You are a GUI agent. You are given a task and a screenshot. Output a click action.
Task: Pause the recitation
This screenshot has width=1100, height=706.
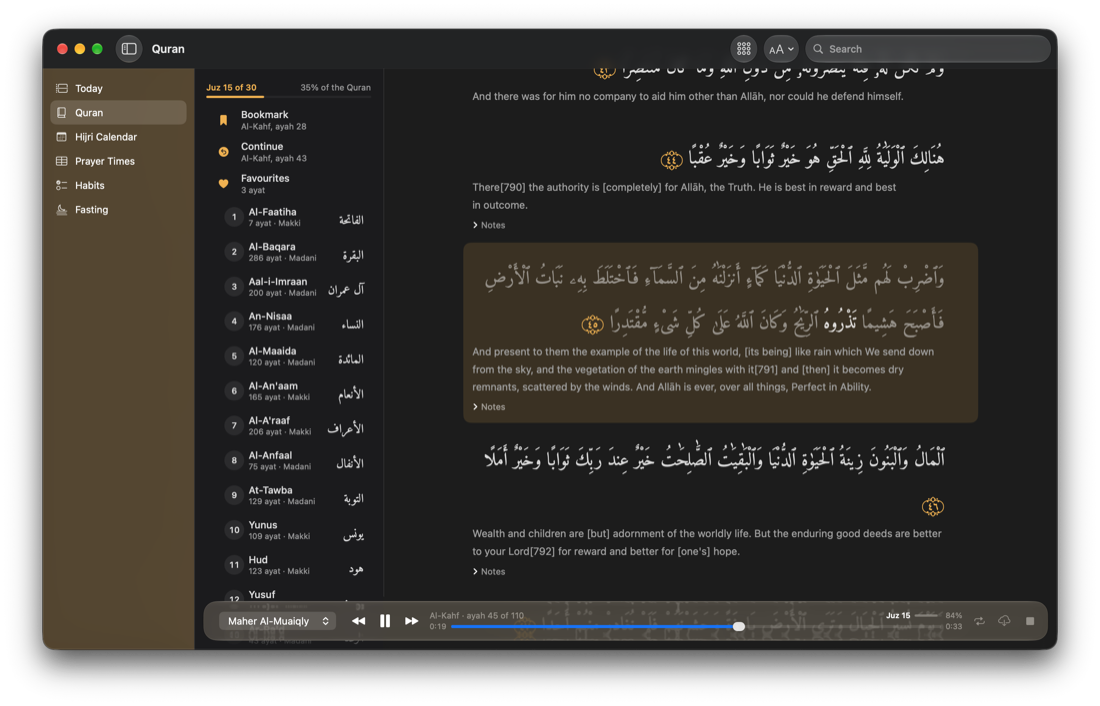[385, 621]
